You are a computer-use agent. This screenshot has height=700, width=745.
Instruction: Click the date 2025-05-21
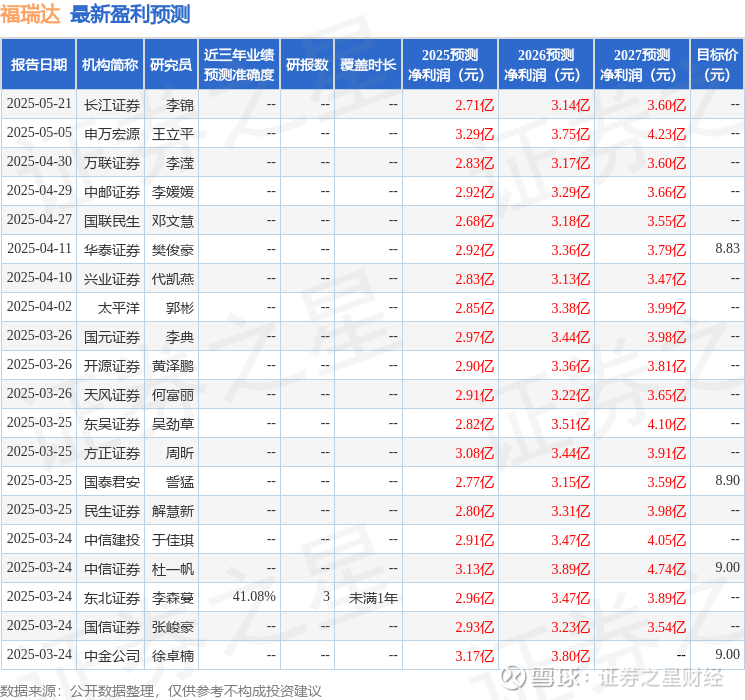point(39,104)
